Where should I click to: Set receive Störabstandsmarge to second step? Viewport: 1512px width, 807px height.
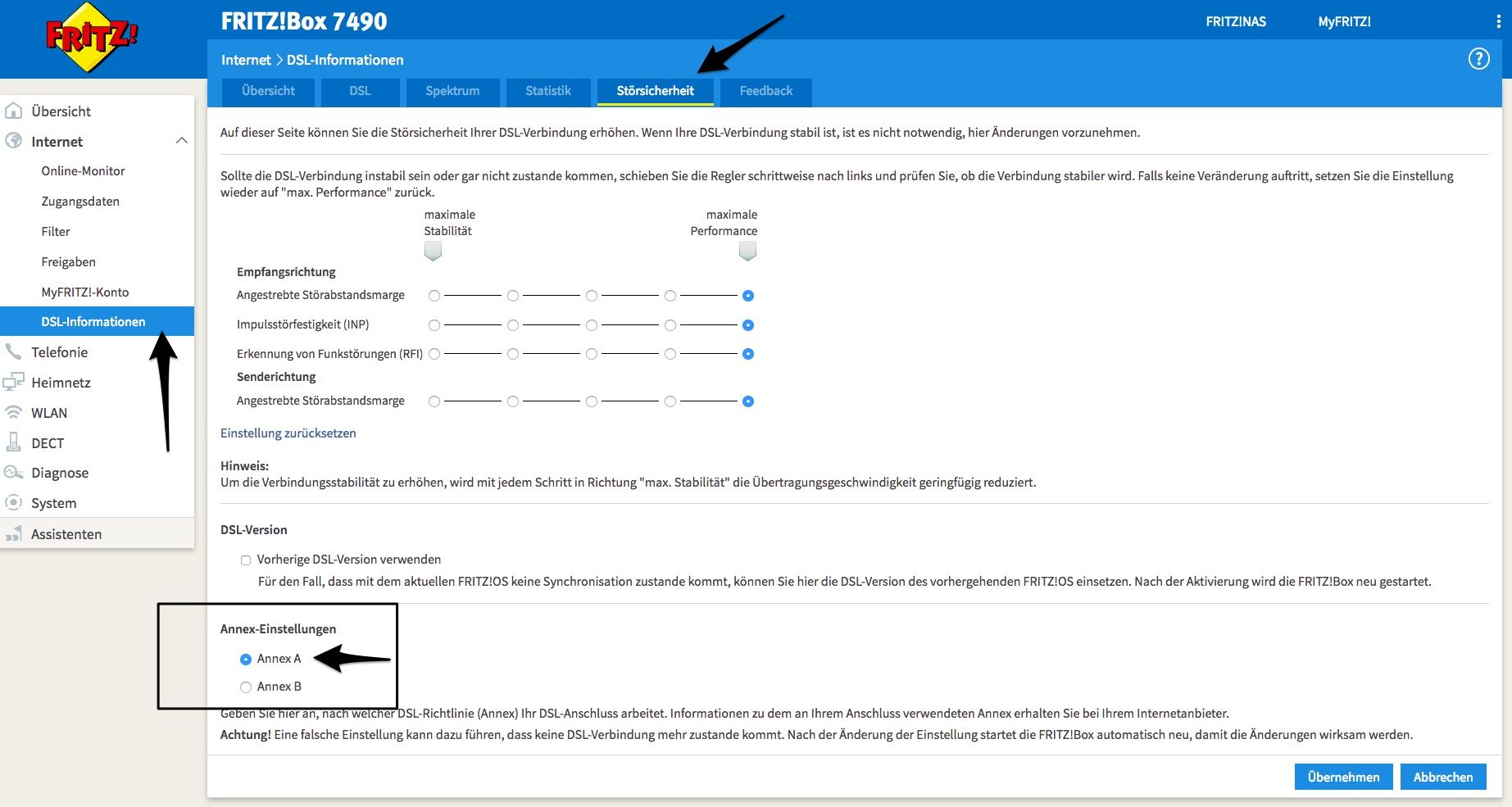coord(513,296)
